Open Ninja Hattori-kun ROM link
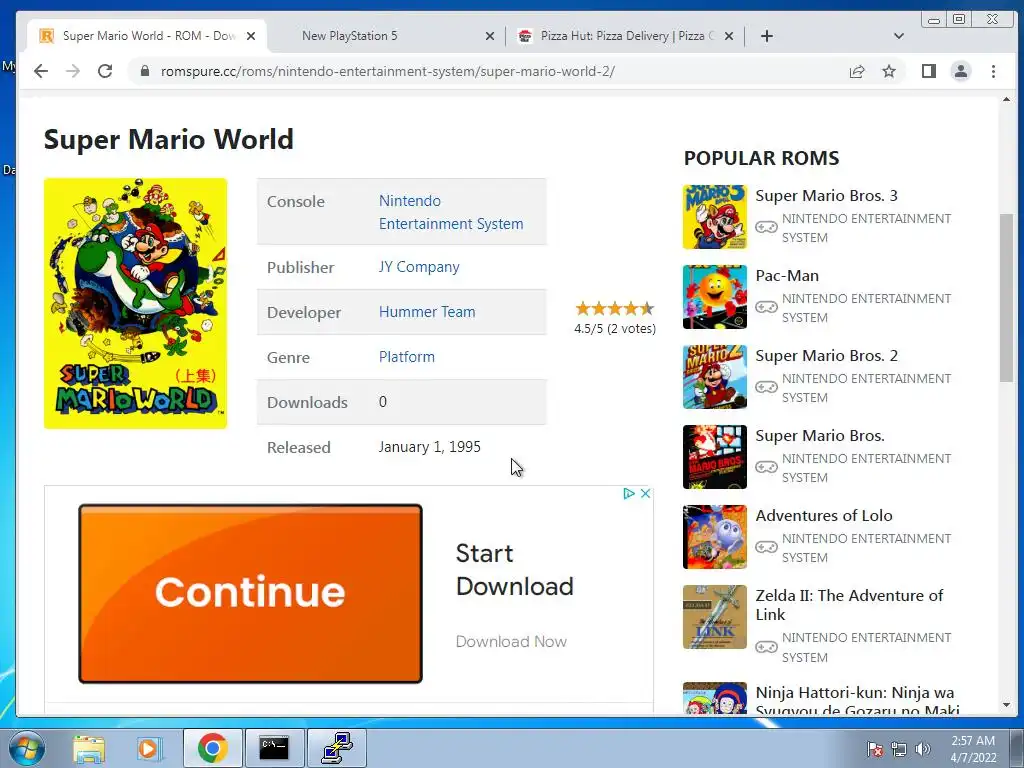 tap(857, 701)
